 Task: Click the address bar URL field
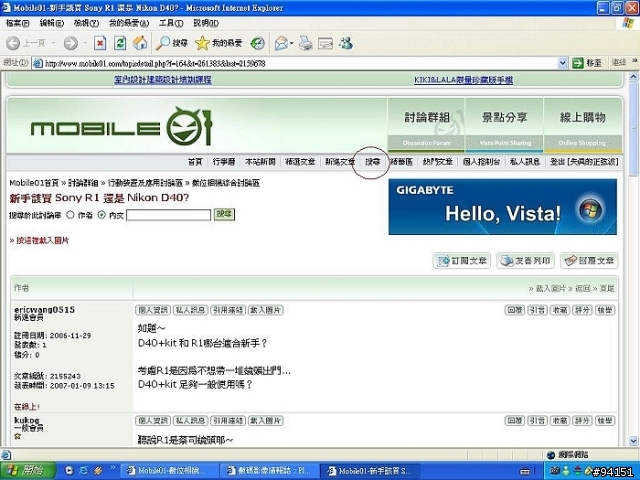(300, 63)
